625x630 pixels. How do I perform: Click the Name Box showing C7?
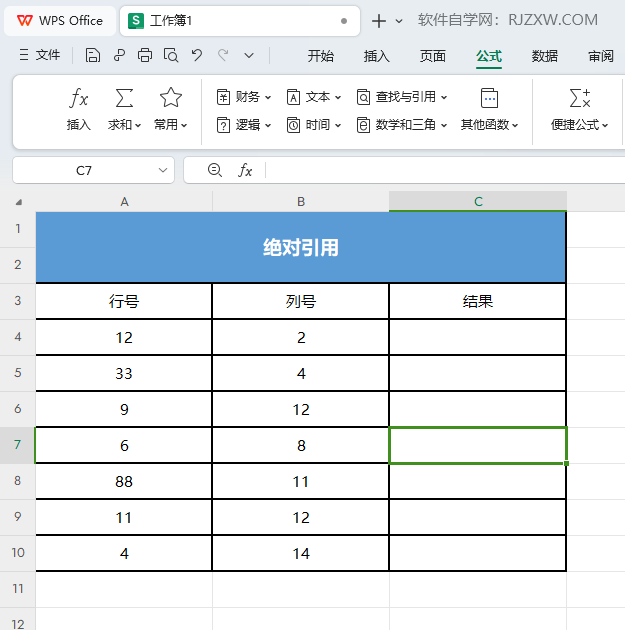84,171
